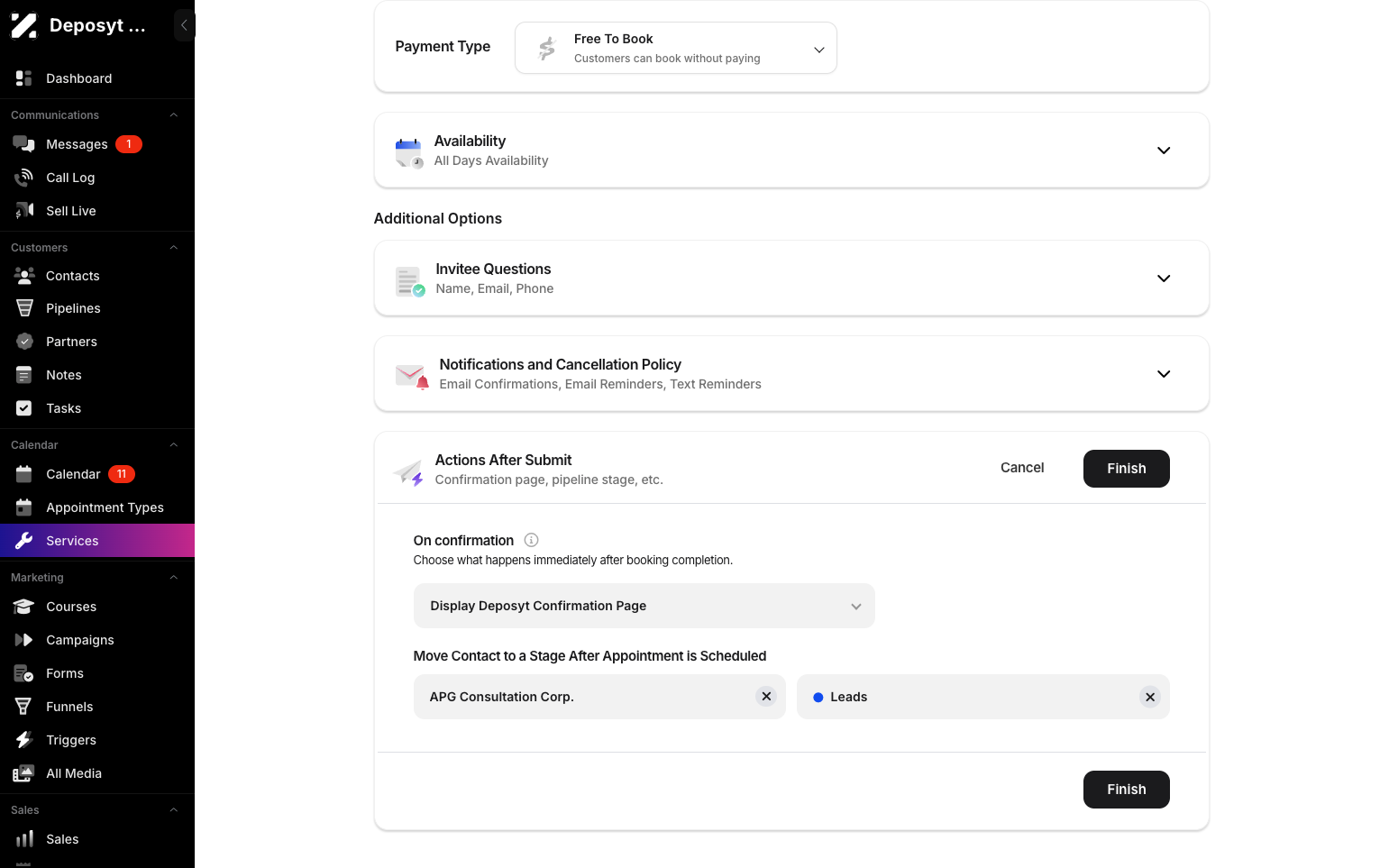The width and height of the screenshot is (1389, 868).
Task: Select the APG Consultation Corp. pipeline field
Action: pyautogui.click(x=599, y=697)
